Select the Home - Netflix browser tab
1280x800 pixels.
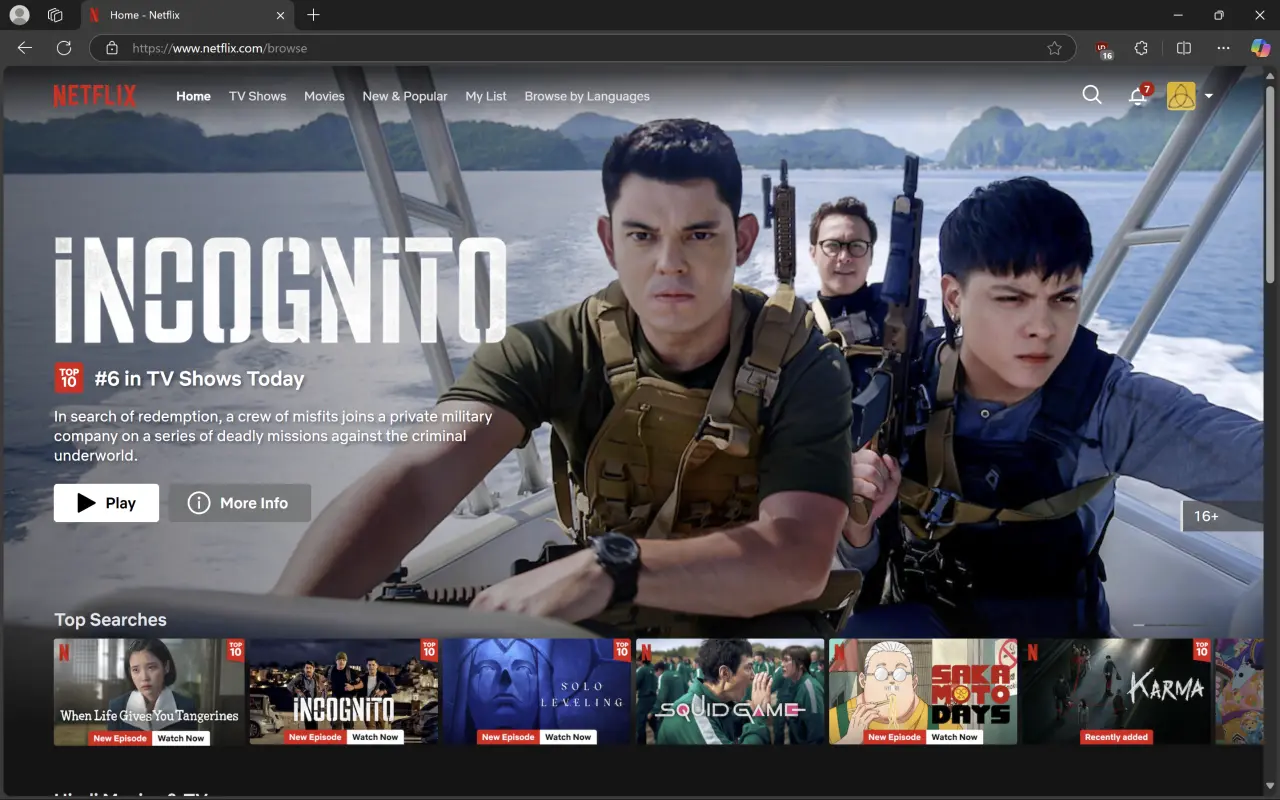(185, 15)
